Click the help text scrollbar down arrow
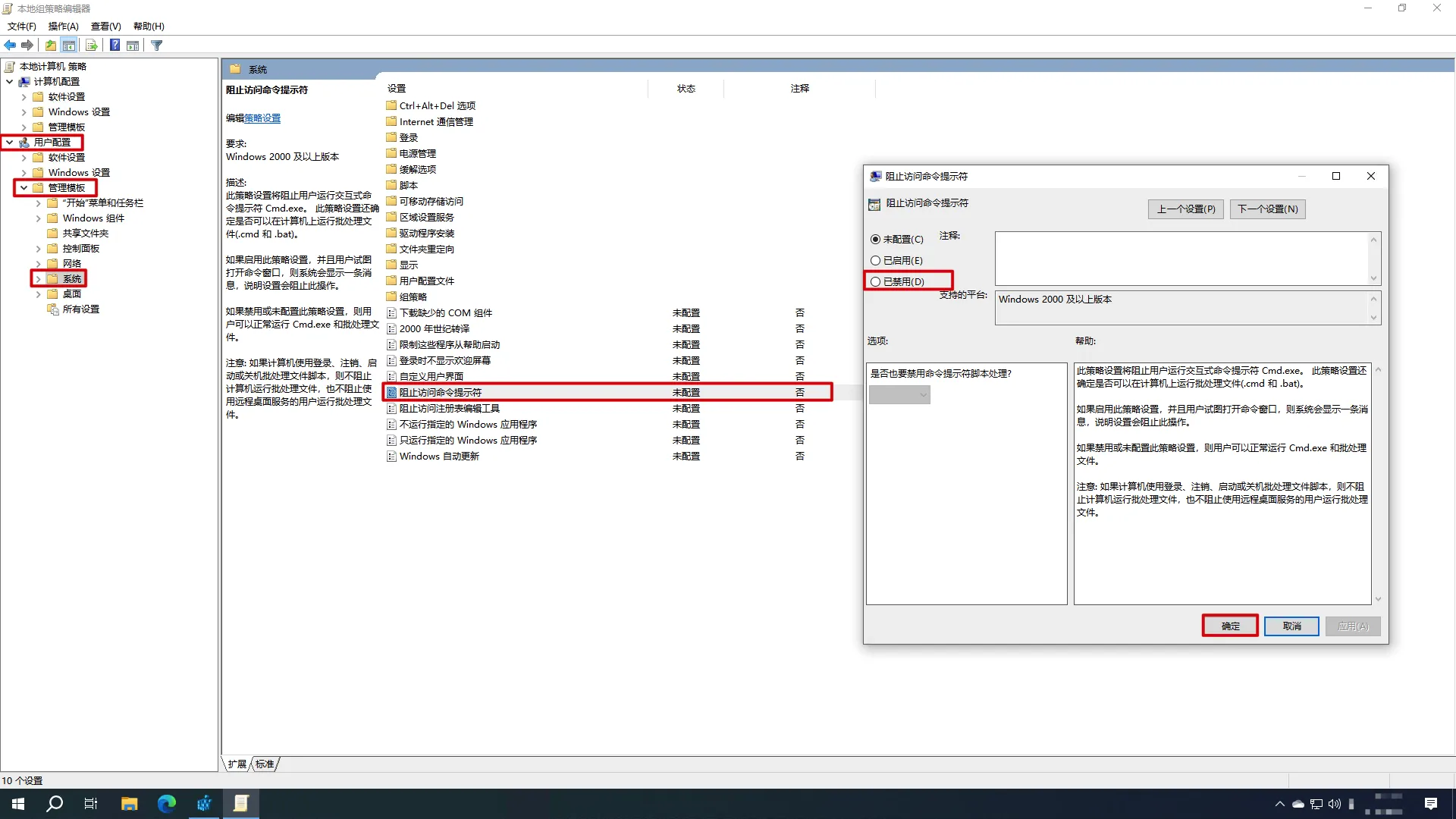 (x=1378, y=599)
